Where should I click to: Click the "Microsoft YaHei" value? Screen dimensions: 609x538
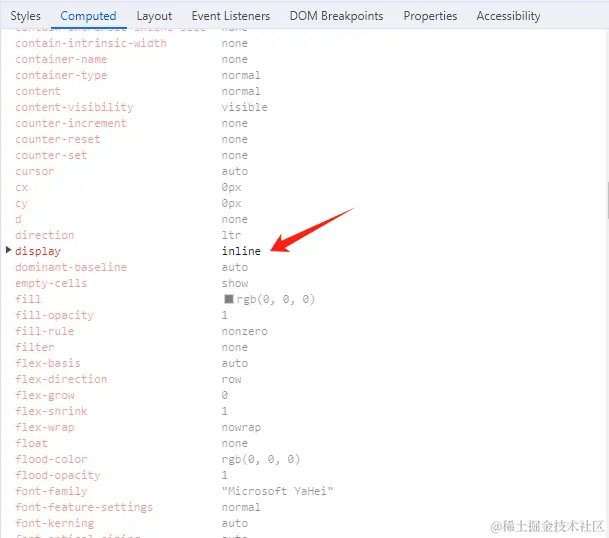coord(278,491)
